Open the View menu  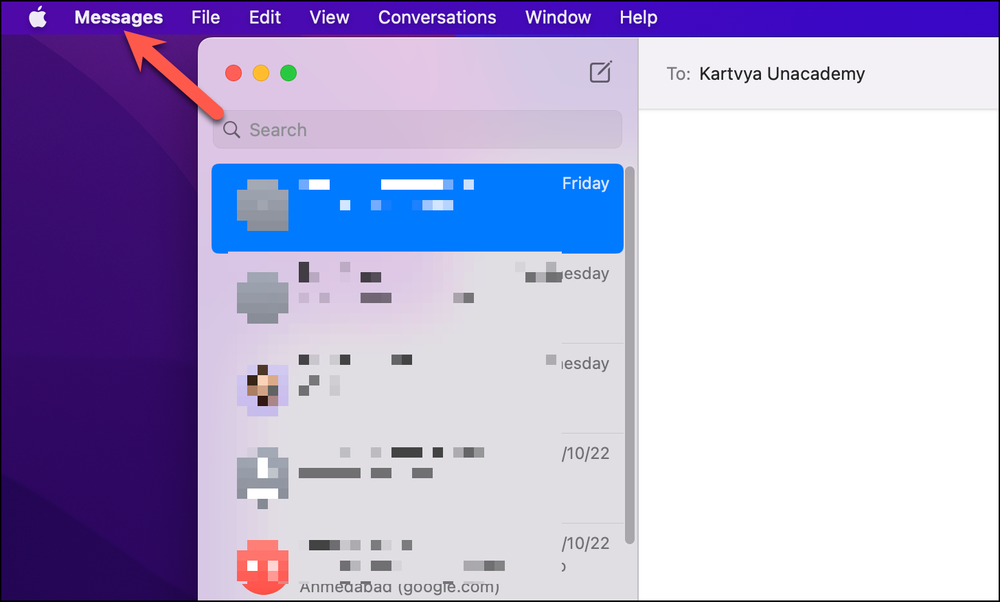click(329, 17)
